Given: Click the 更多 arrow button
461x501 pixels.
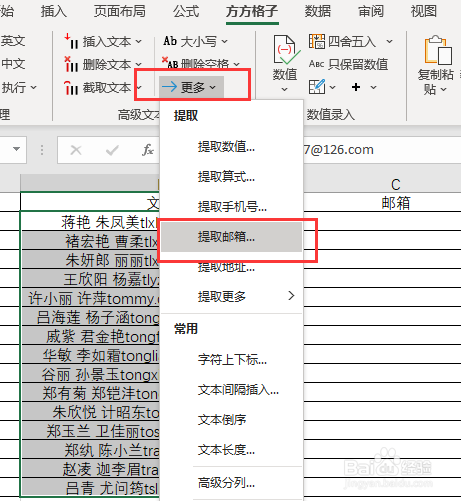Looking at the screenshot, I should [191, 87].
